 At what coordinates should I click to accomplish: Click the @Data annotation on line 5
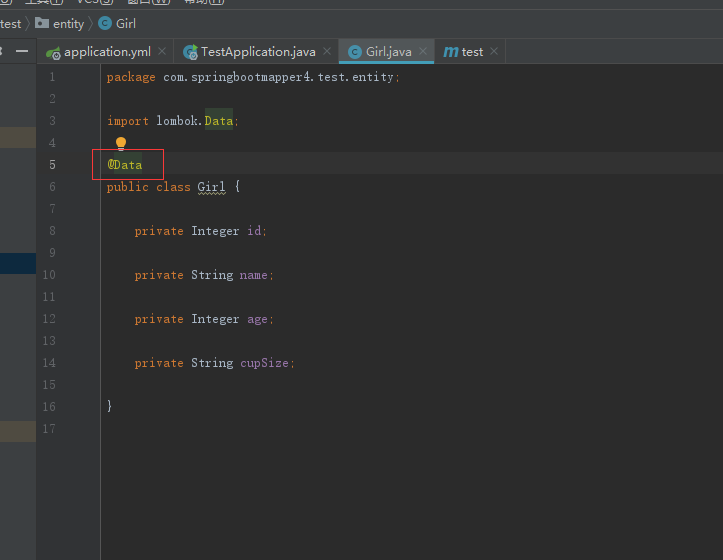(x=125, y=165)
